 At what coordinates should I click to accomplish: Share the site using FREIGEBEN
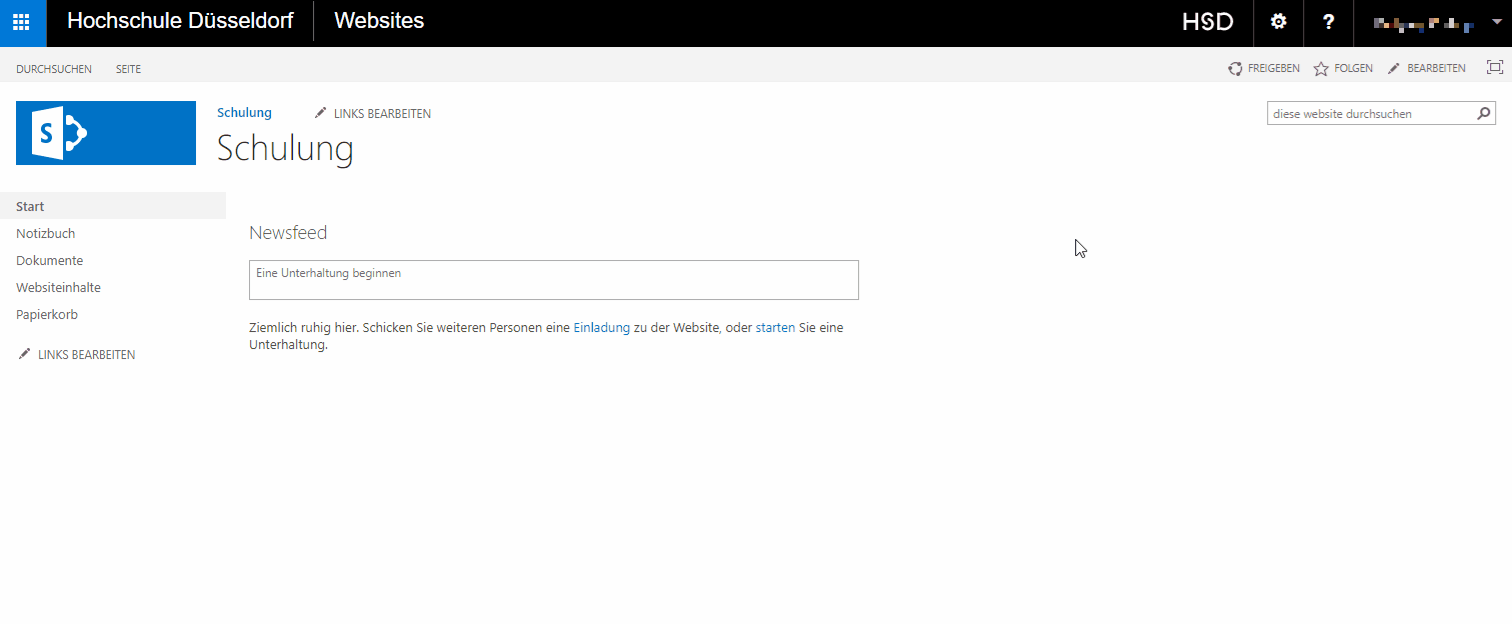coord(1264,67)
